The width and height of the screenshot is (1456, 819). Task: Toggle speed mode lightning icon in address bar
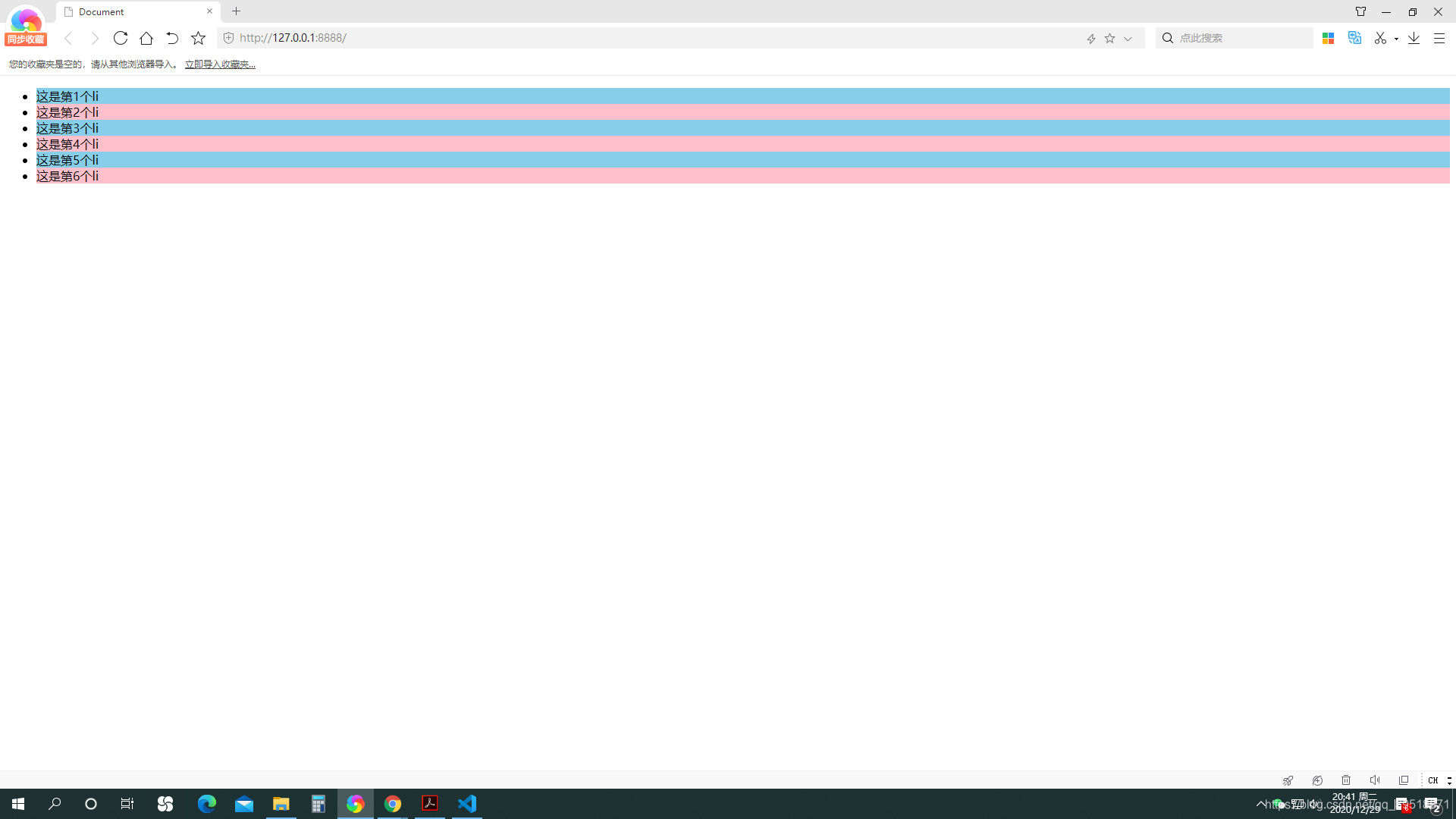tap(1090, 39)
